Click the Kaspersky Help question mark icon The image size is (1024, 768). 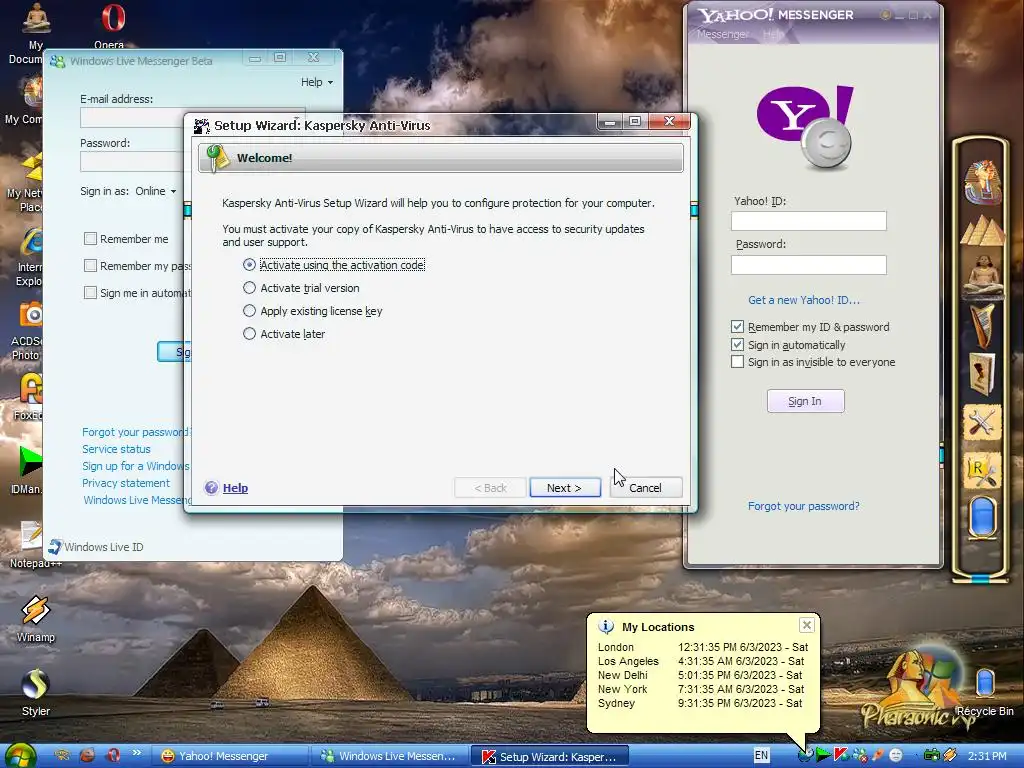(211, 488)
